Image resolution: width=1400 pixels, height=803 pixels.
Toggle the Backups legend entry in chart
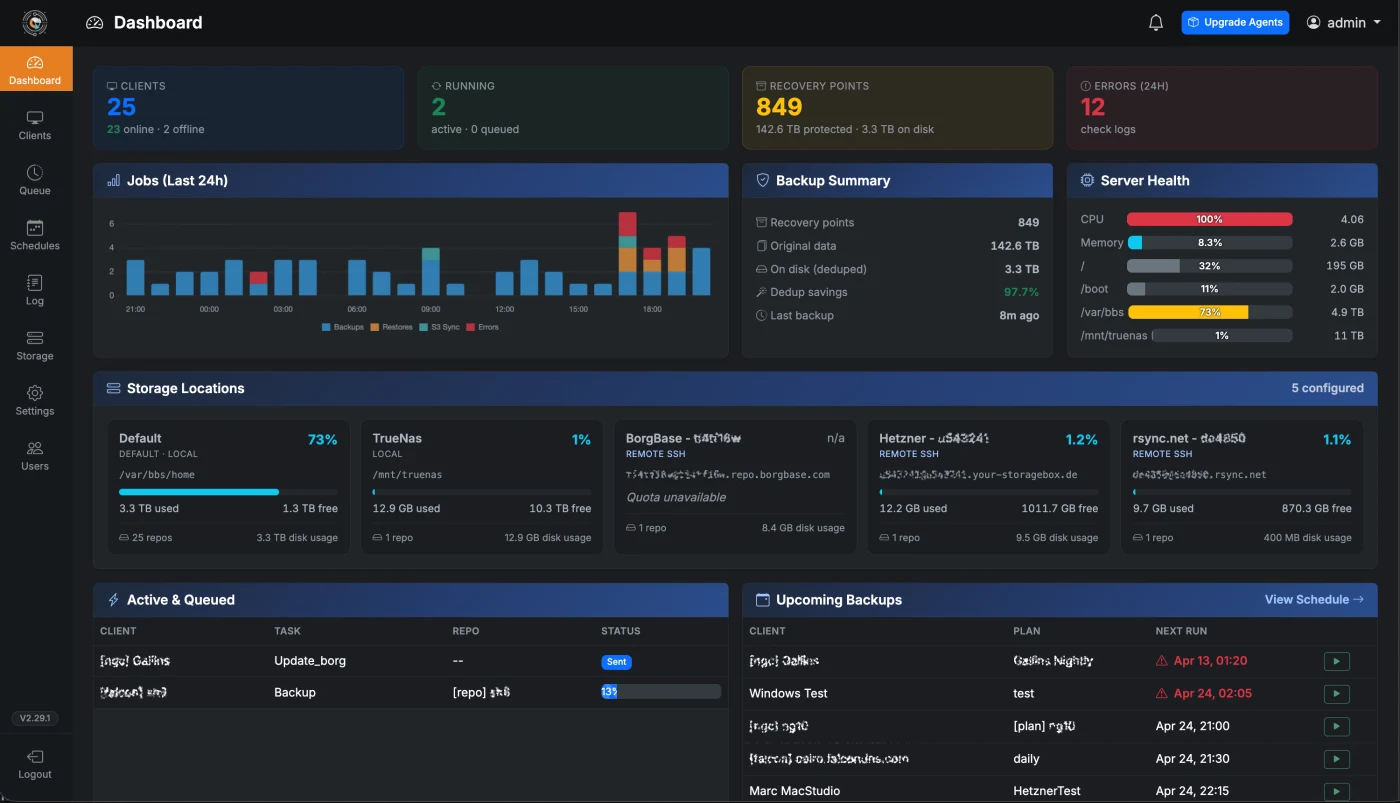pyautogui.click(x=343, y=327)
